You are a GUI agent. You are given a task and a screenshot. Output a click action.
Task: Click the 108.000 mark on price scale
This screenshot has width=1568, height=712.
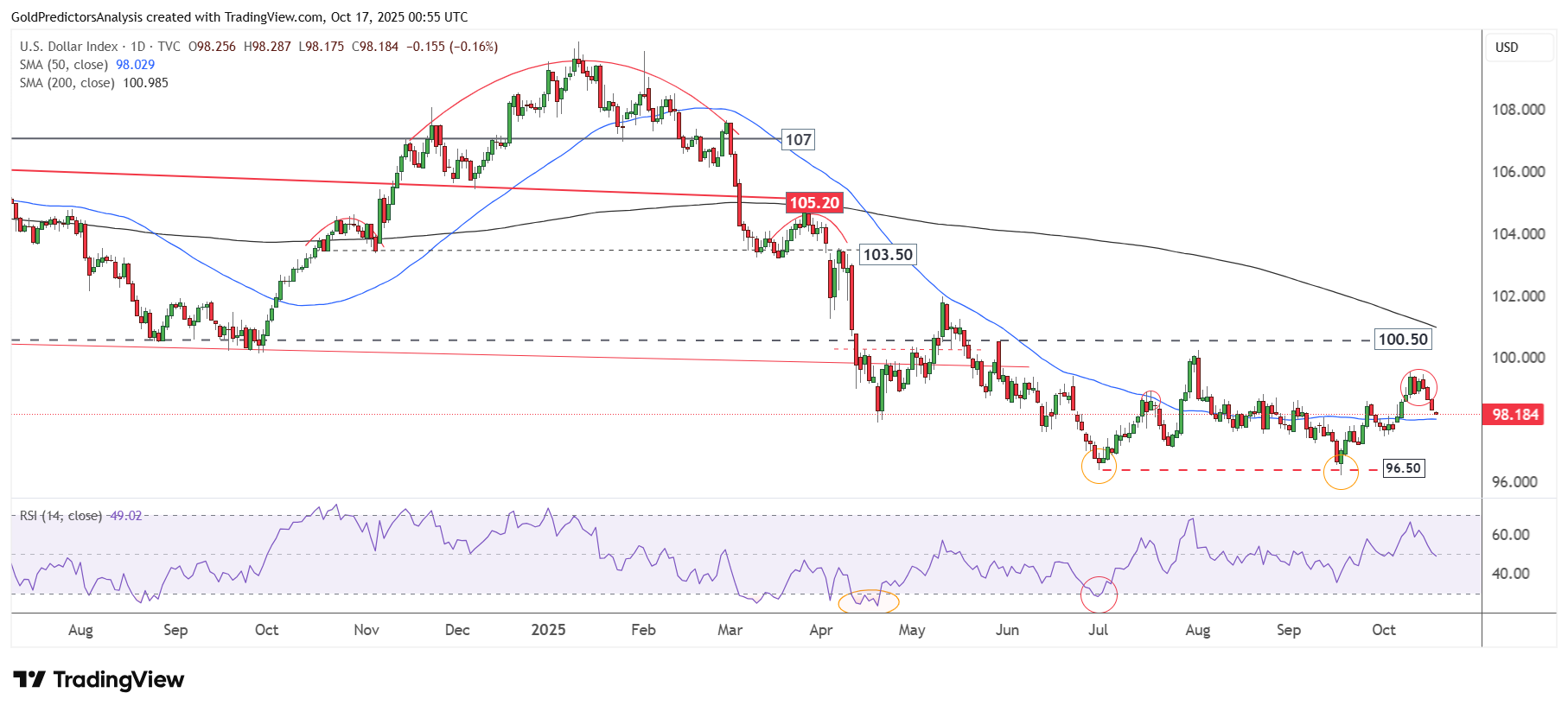click(x=1518, y=110)
